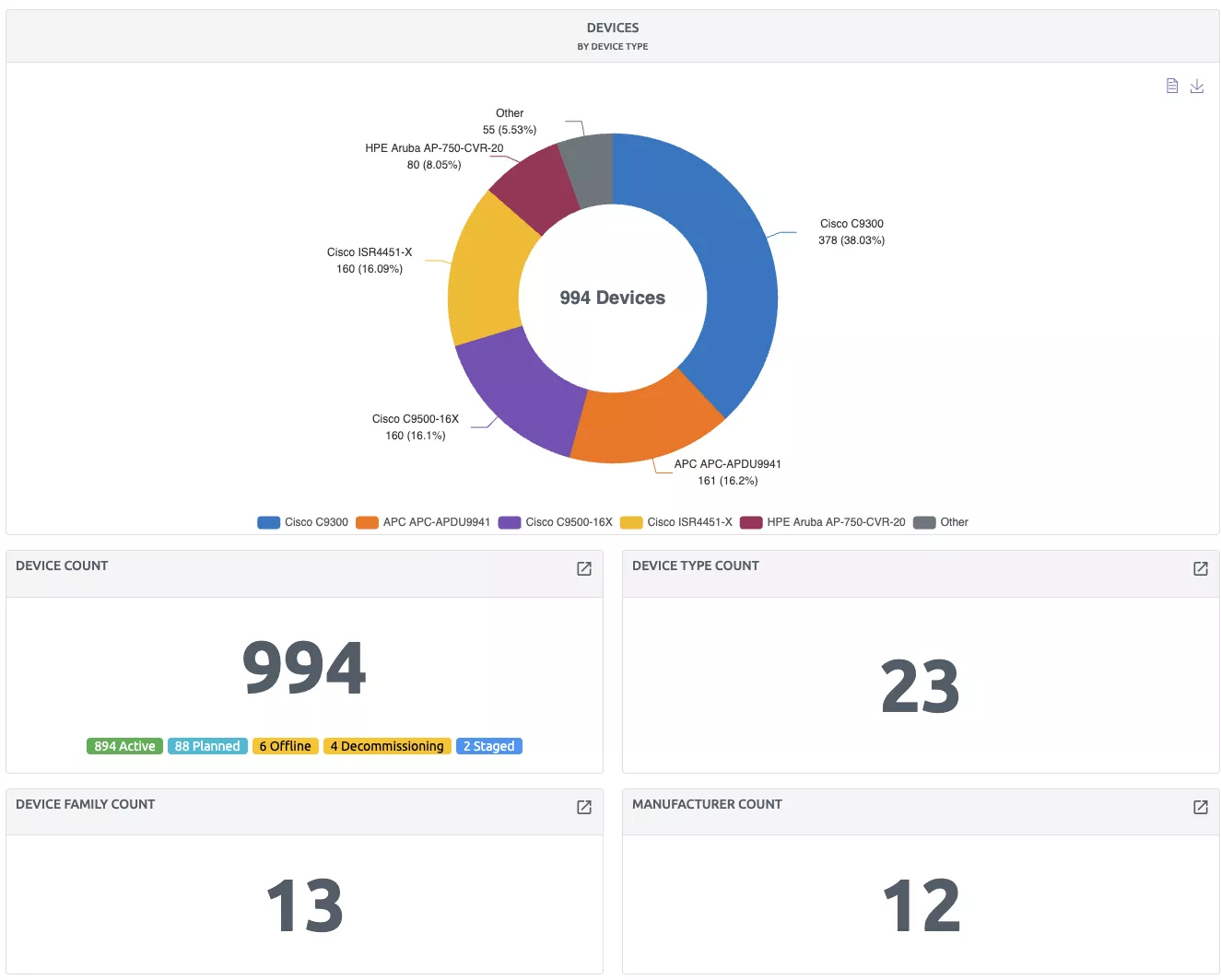This screenshot has width=1221, height=980.
Task: Click the 23 device type count number
Action: tap(920, 687)
